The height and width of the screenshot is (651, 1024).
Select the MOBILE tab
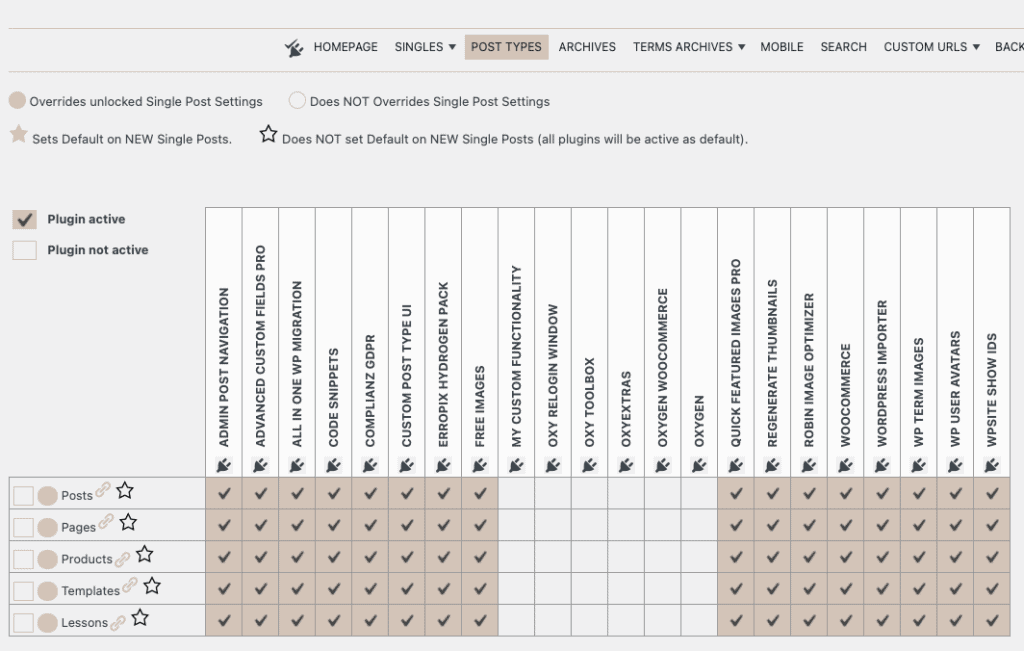(x=781, y=46)
